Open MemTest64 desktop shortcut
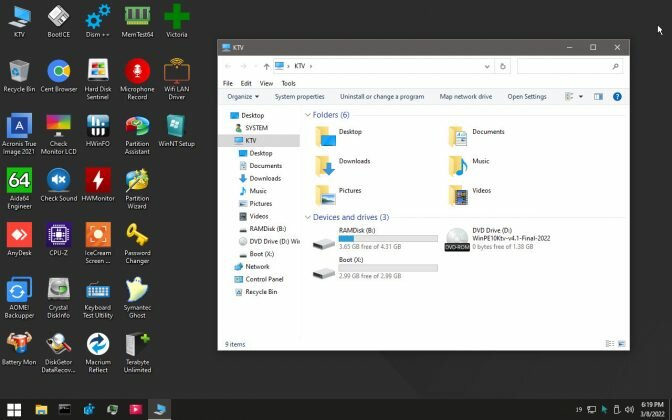Viewport: 672px width, 420px height. [x=137, y=21]
